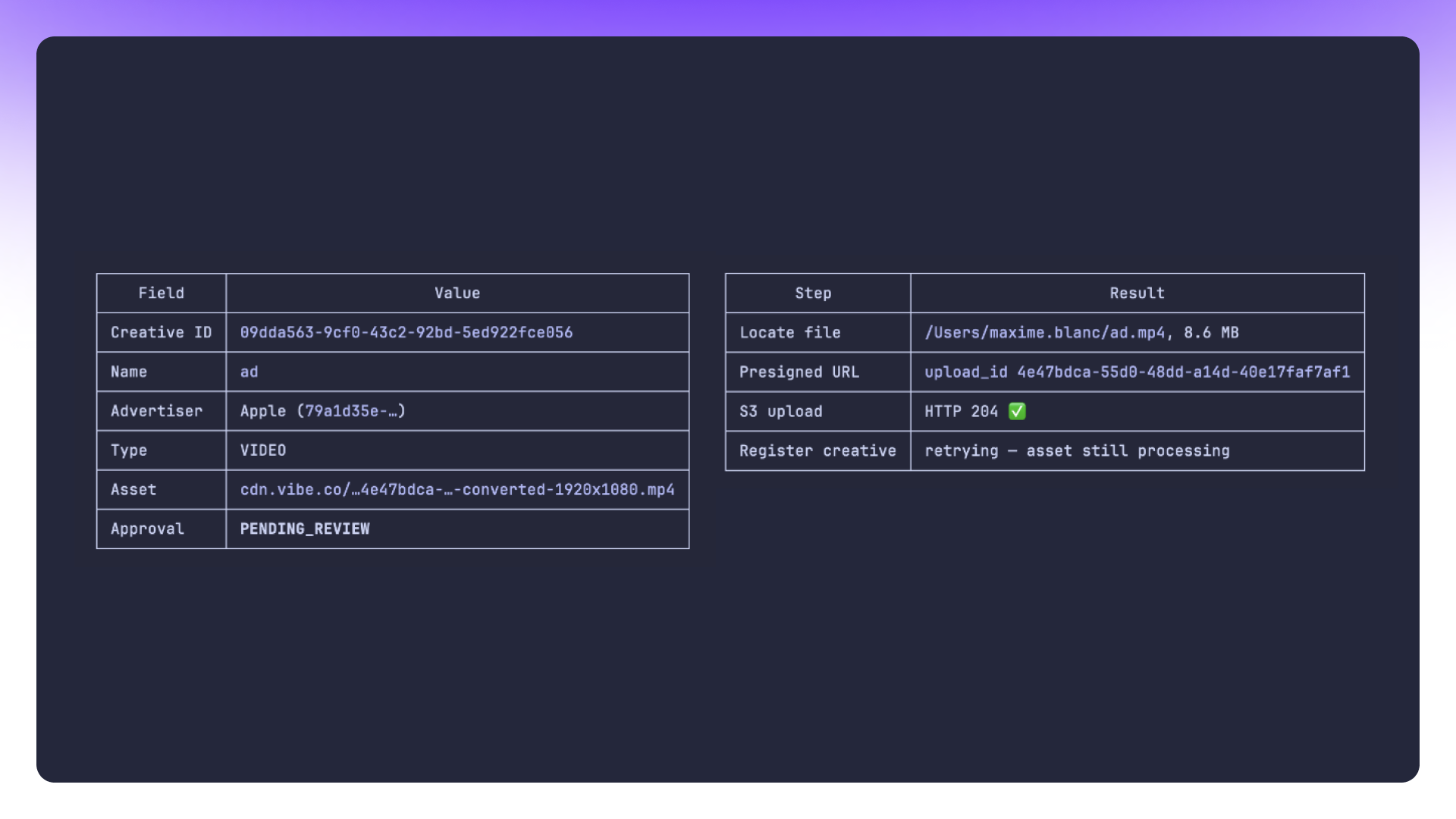Select the upload_id 4e47bdca-55d0-48dd-a14d-40e17faf7af1 value
1456x819 pixels.
(x=1137, y=372)
